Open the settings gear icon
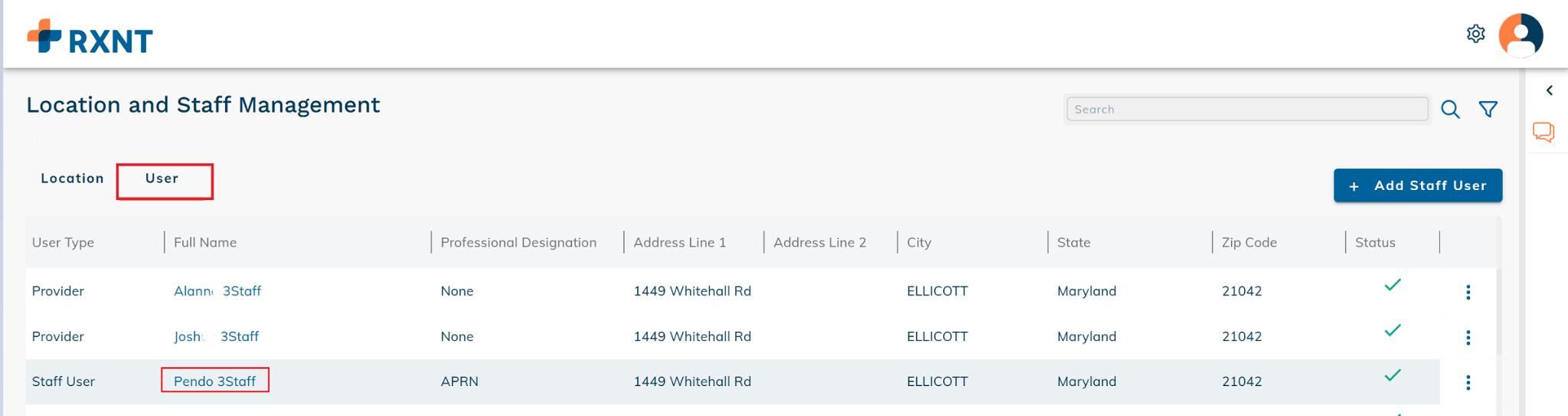Viewport: 1568px width, 416px height. pos(1475,34)
